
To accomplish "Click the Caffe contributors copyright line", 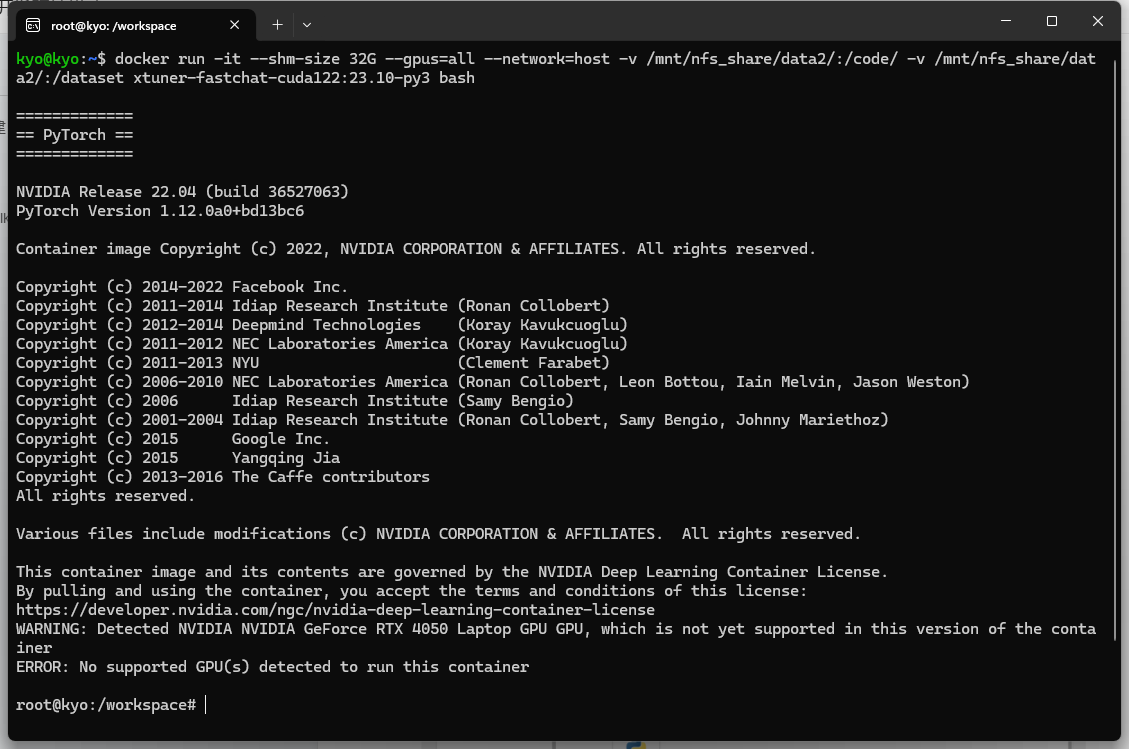I will coord(222,477).
